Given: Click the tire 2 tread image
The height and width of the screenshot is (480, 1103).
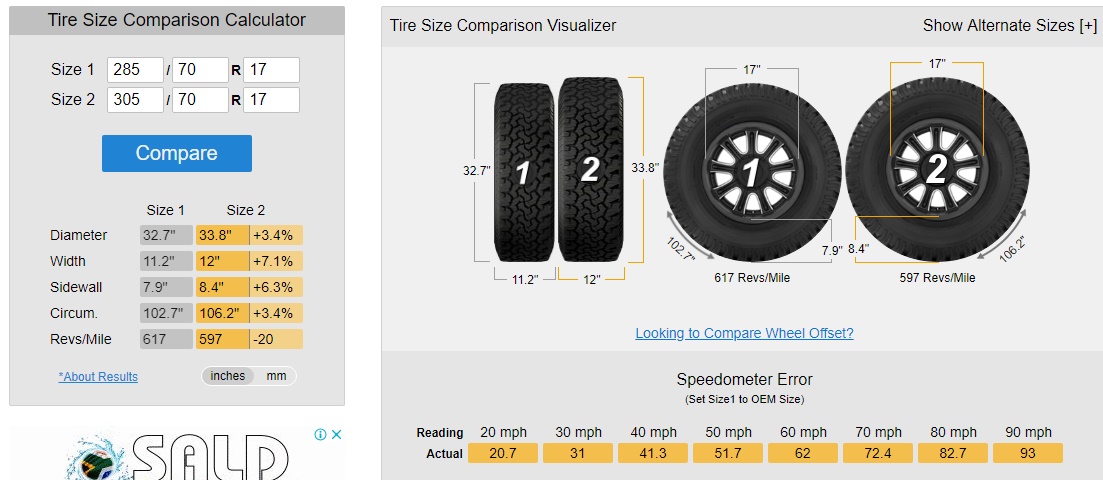Looking at the screenshot, I should tap(591, 170).
